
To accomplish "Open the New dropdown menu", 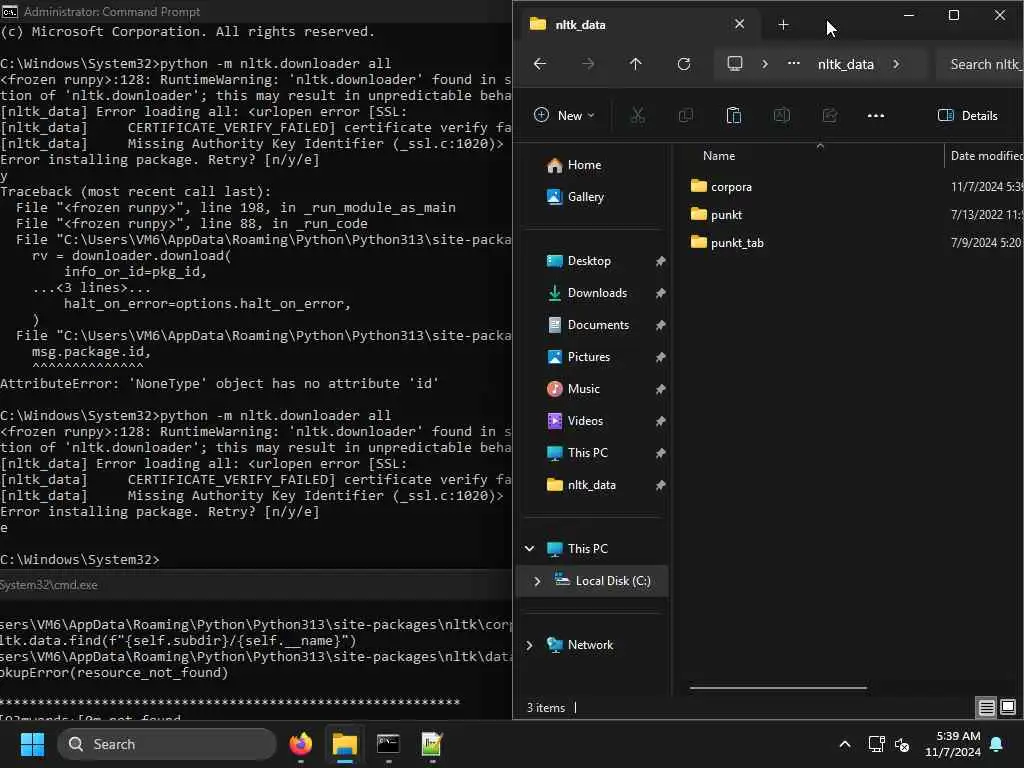I will [x=564, y=116].
